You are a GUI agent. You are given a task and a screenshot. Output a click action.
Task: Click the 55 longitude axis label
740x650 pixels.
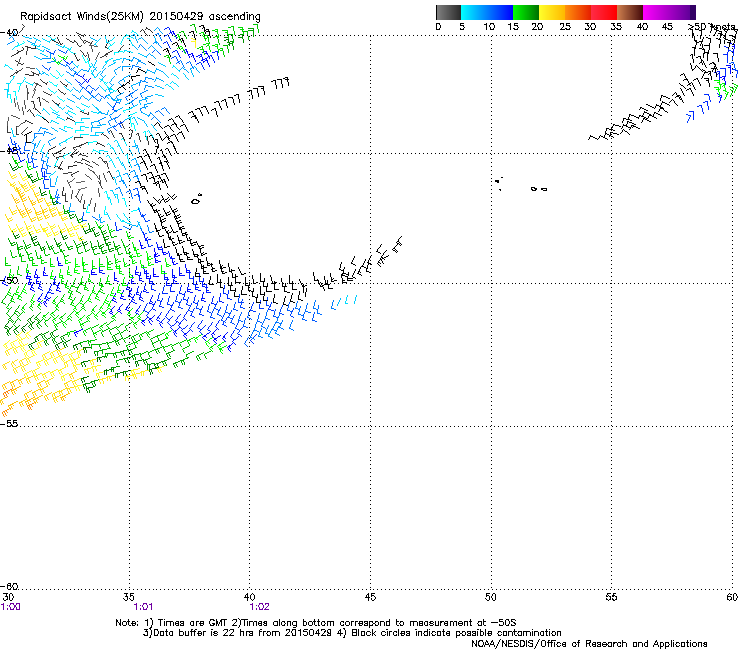[611, 597]
